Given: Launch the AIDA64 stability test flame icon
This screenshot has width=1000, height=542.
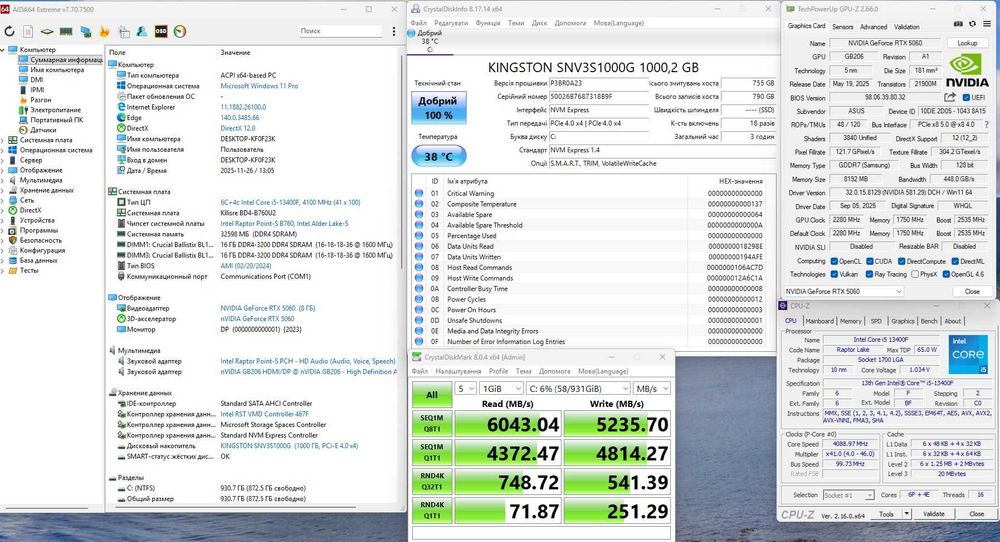Looking at the screenshot, I should pyautogui.click(x=105, y=31).
